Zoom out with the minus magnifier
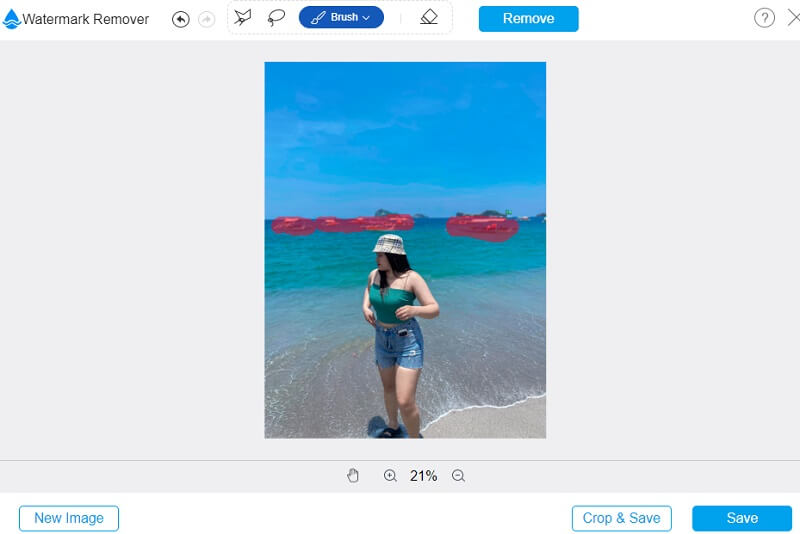 pos(458,476)
